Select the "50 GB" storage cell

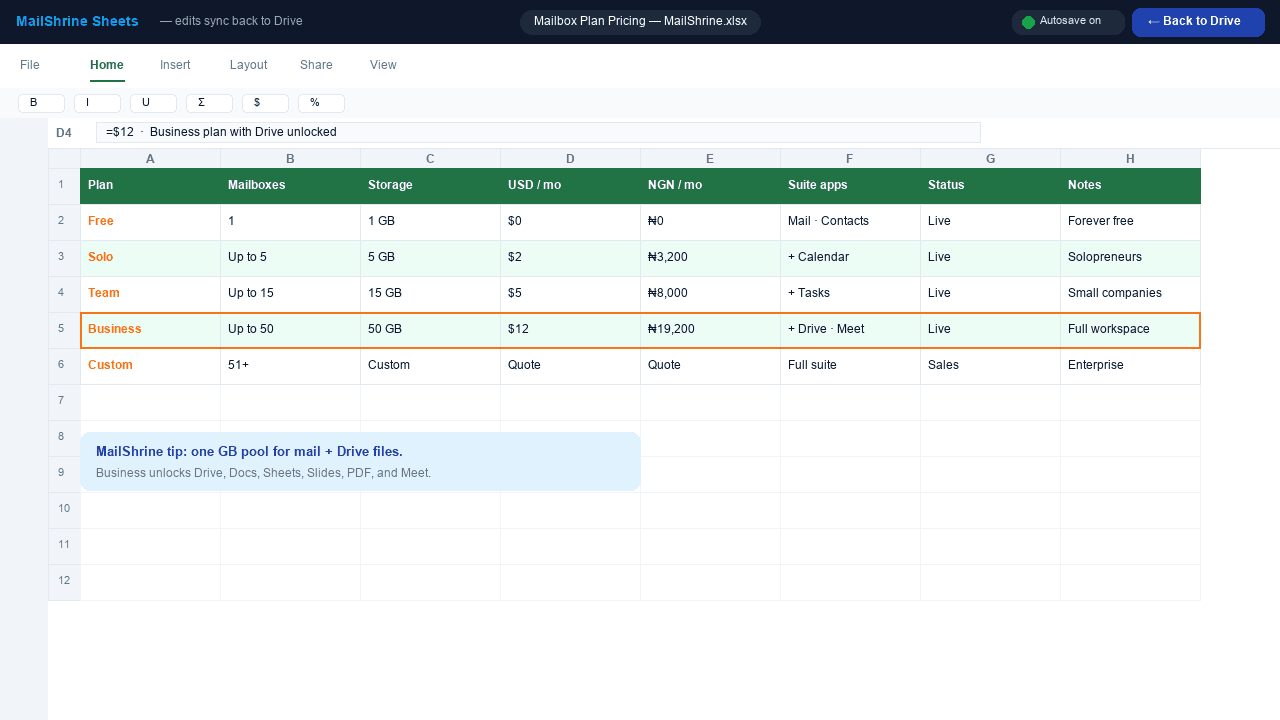coord(430,331)
